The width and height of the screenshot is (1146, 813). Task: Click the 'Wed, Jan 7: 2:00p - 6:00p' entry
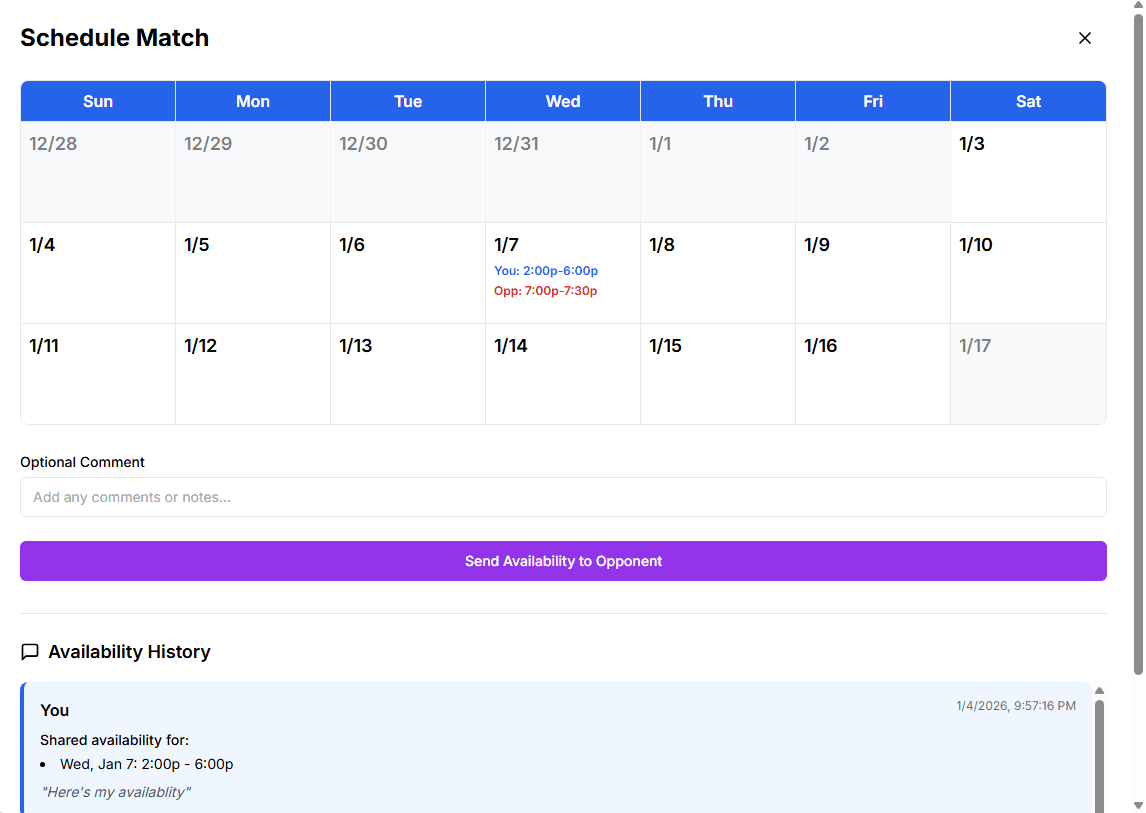[x=145, y=763]
